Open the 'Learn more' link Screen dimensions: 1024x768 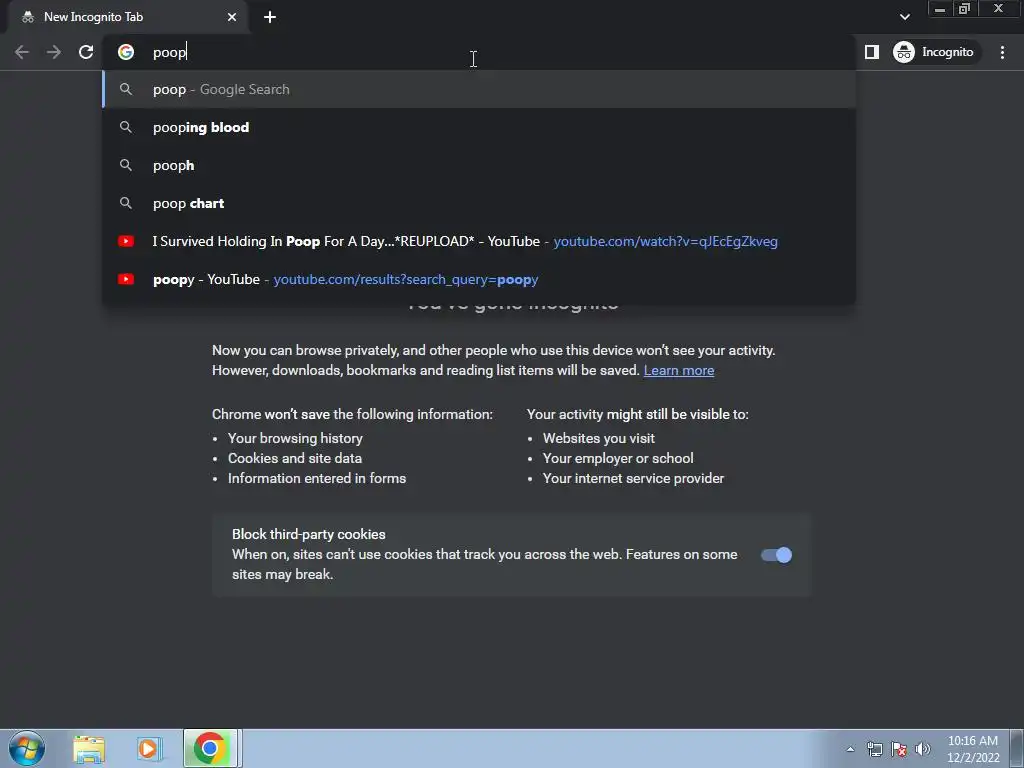click(x=679, y=370)
